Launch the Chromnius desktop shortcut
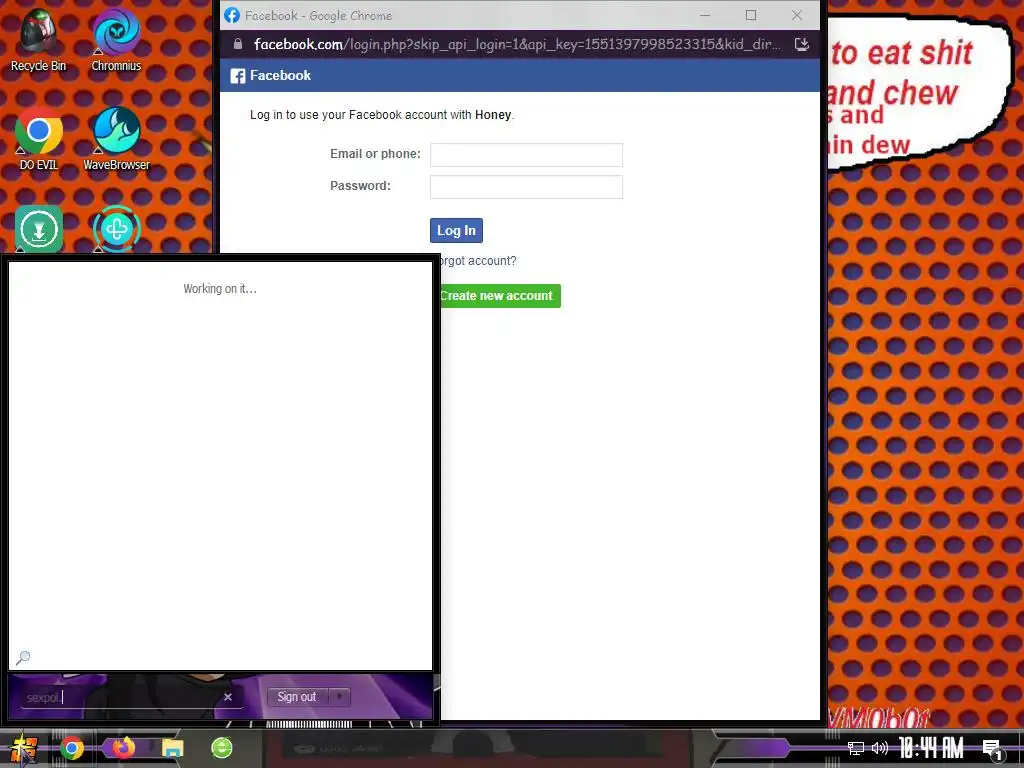 coord(116,40)
